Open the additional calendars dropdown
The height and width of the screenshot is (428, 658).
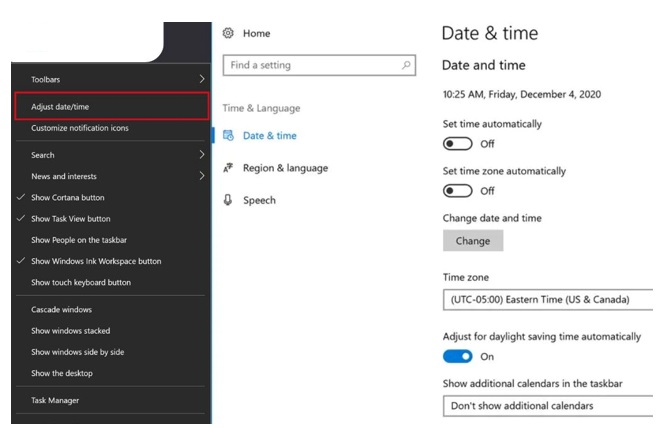548,406
